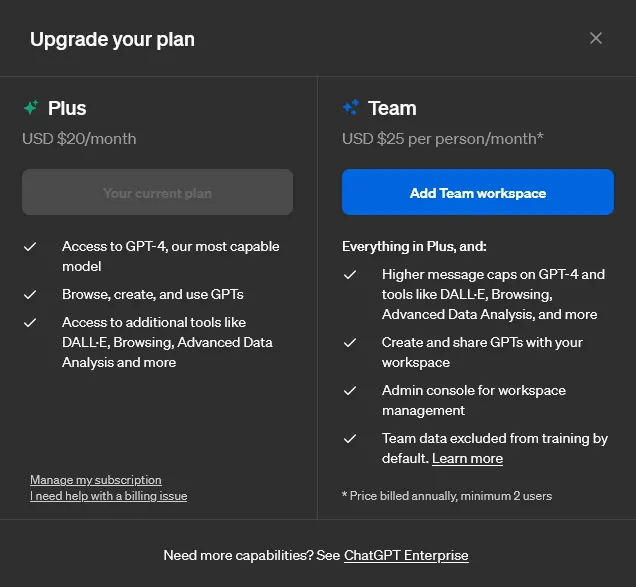The width and height of the screenshot is (636, 587).
Task: Open I need help with billing link
Action: pyautogui.click(x=108, y=496)
